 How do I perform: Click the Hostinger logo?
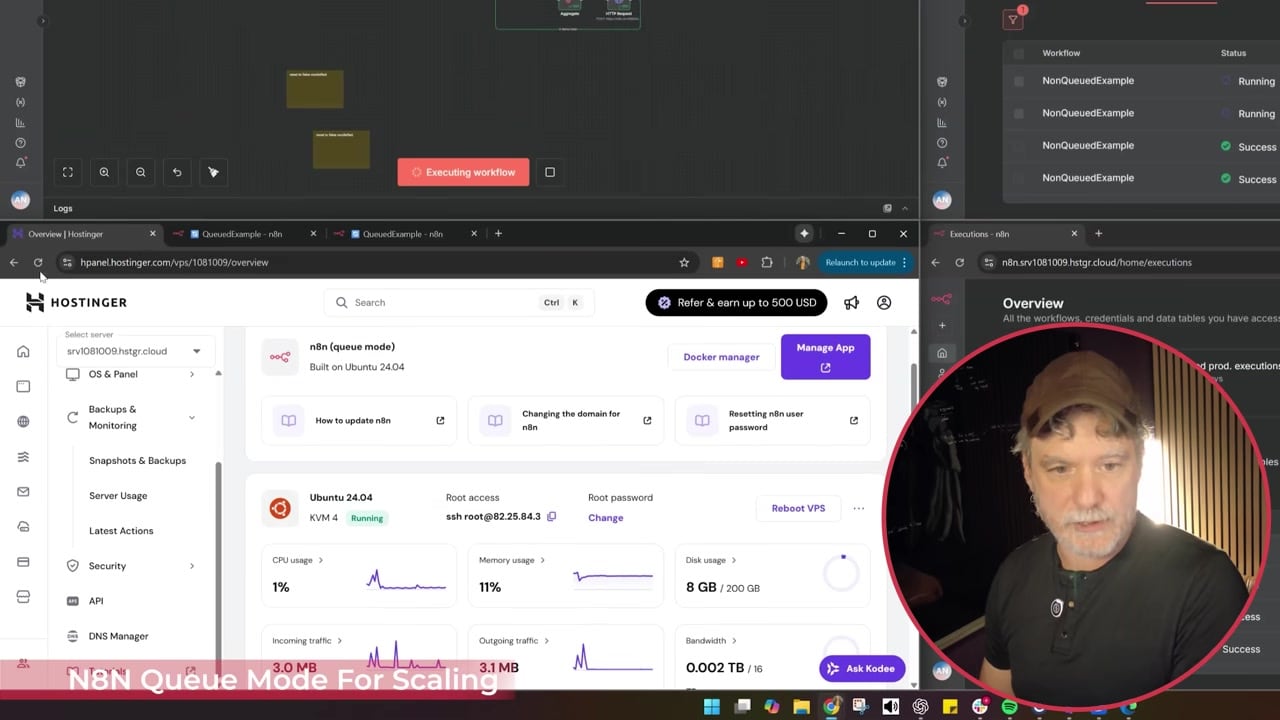pos(76,302)
